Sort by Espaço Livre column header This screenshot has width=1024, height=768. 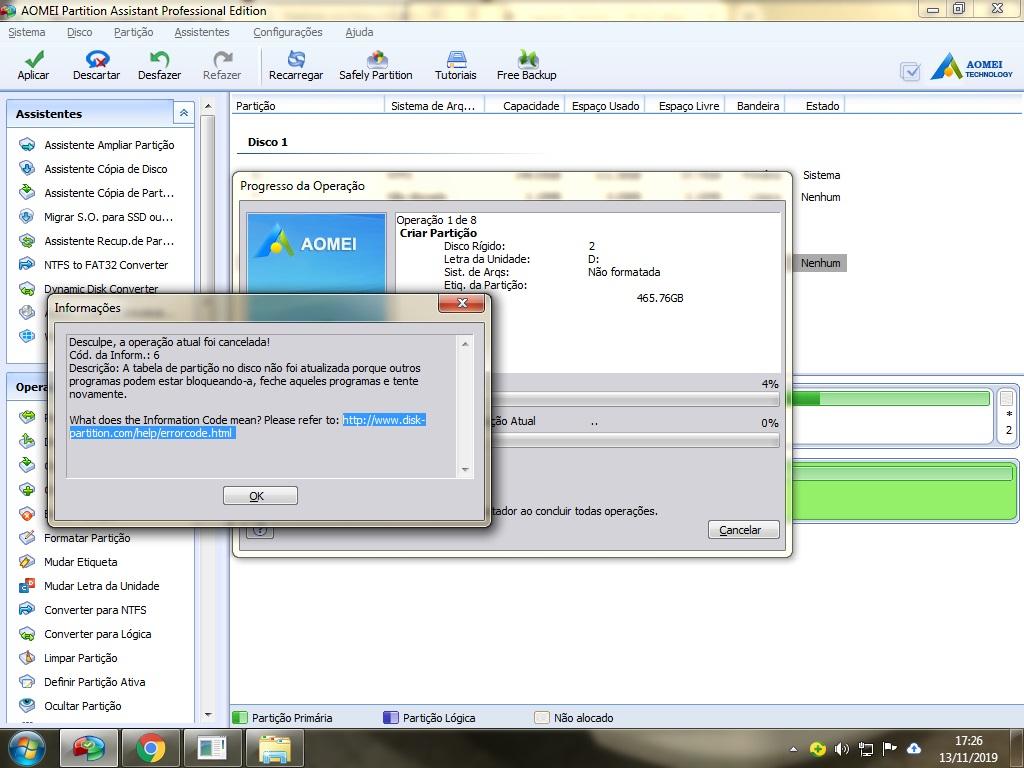click(x=687, y=106)
